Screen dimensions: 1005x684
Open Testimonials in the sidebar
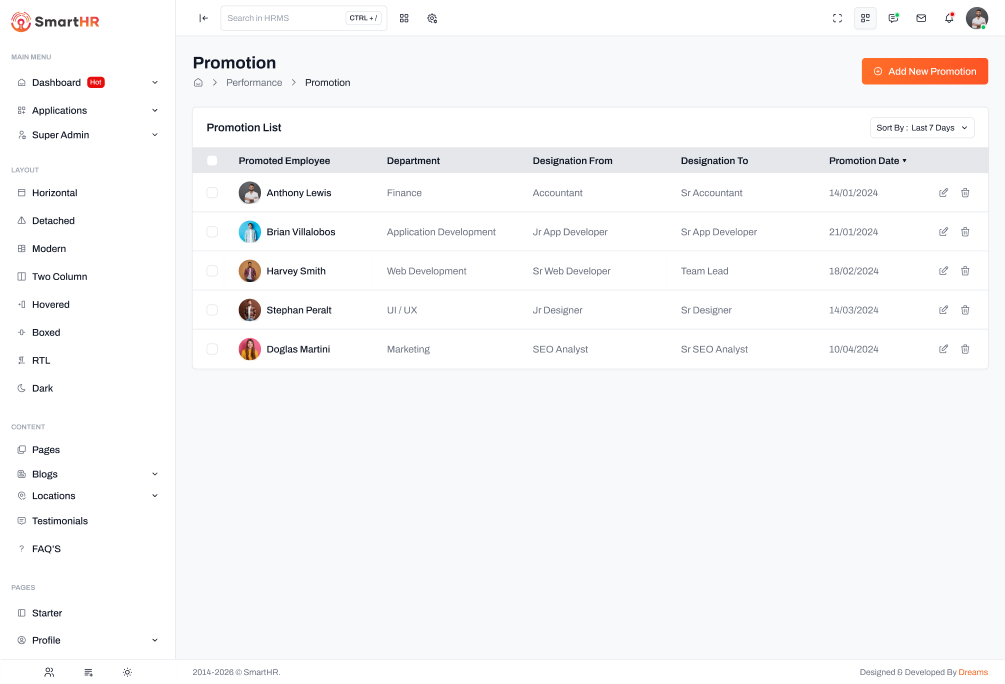point(59,521)
